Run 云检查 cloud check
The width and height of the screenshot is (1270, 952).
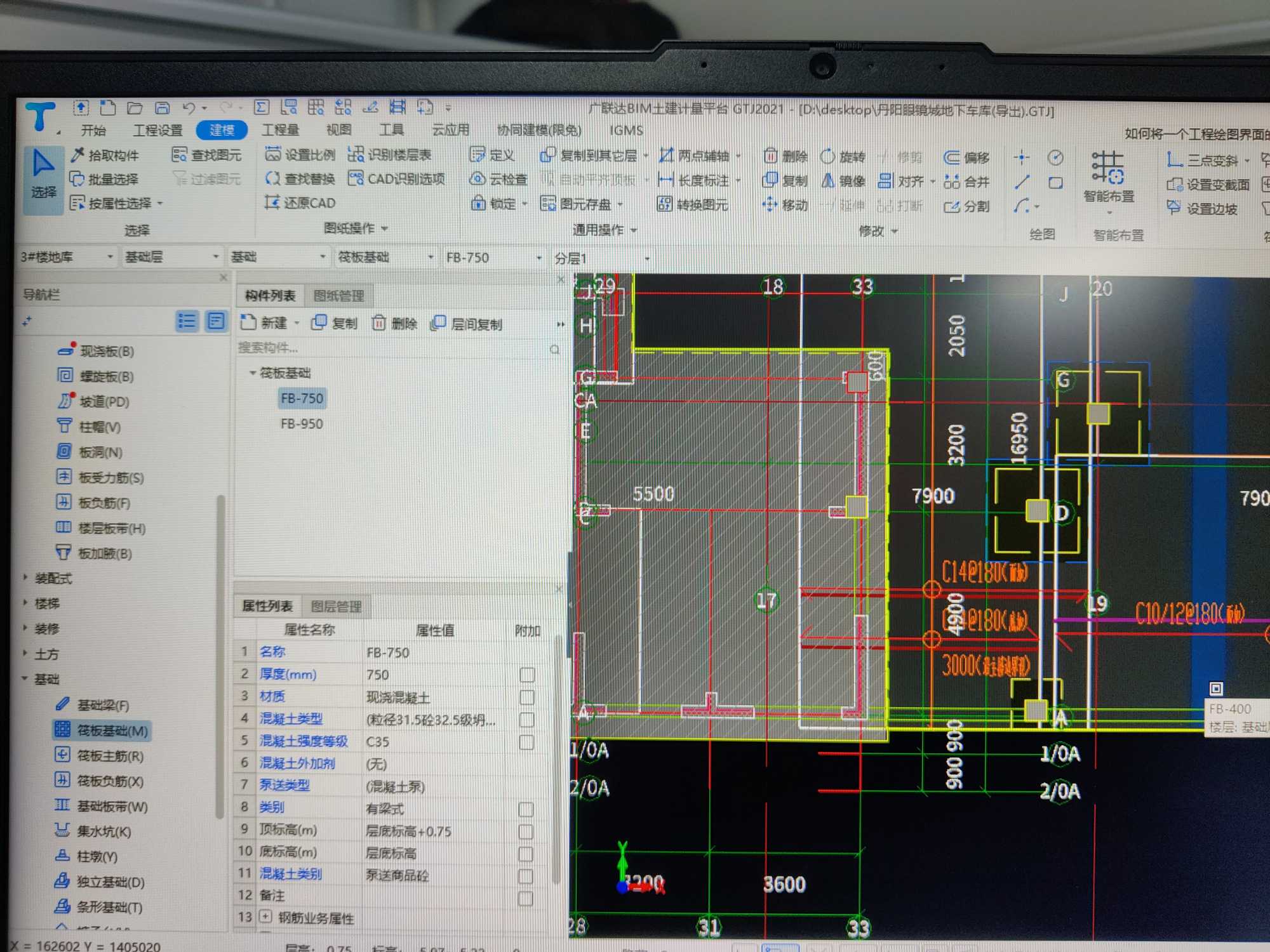click(x=499, y=180)
